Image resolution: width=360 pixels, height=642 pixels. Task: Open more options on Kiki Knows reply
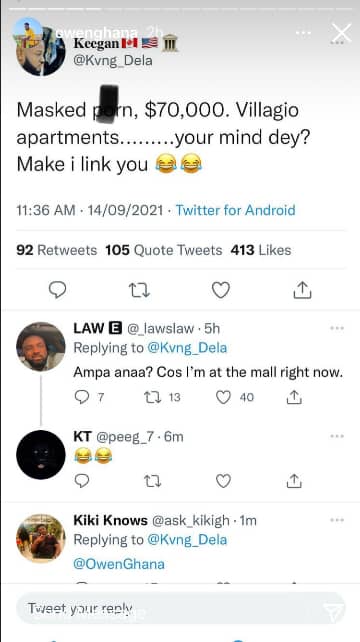click(x=337, y=520)
